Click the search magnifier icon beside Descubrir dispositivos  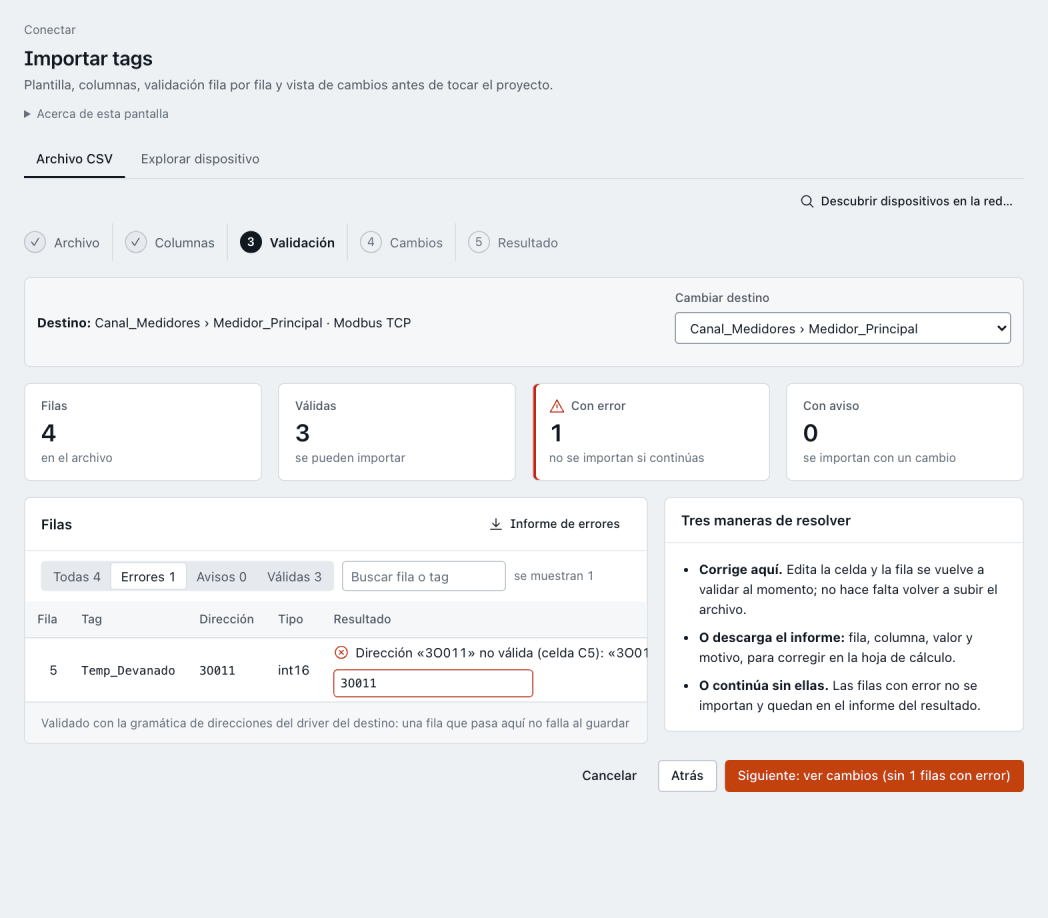click(807, 201)
